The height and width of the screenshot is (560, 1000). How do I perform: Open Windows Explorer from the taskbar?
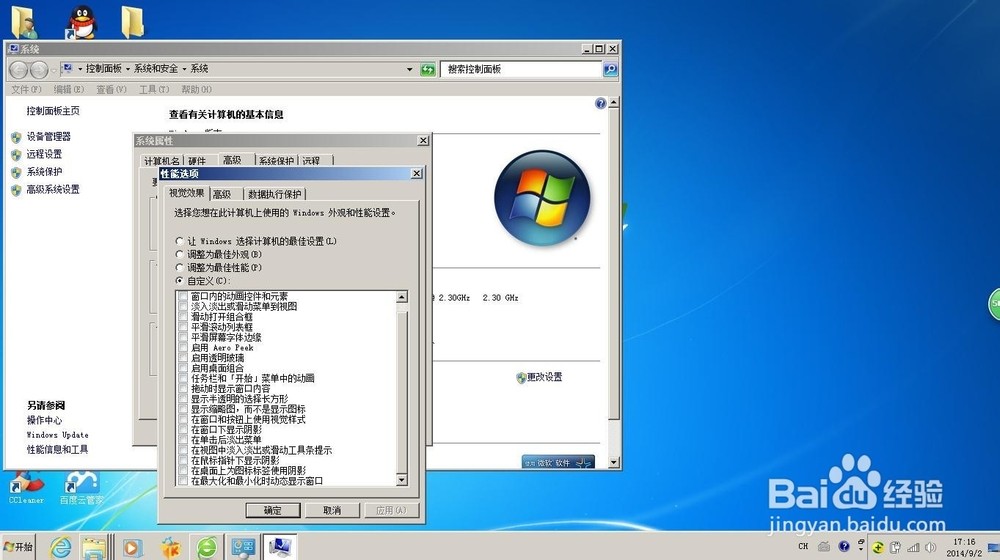point(94,547)
